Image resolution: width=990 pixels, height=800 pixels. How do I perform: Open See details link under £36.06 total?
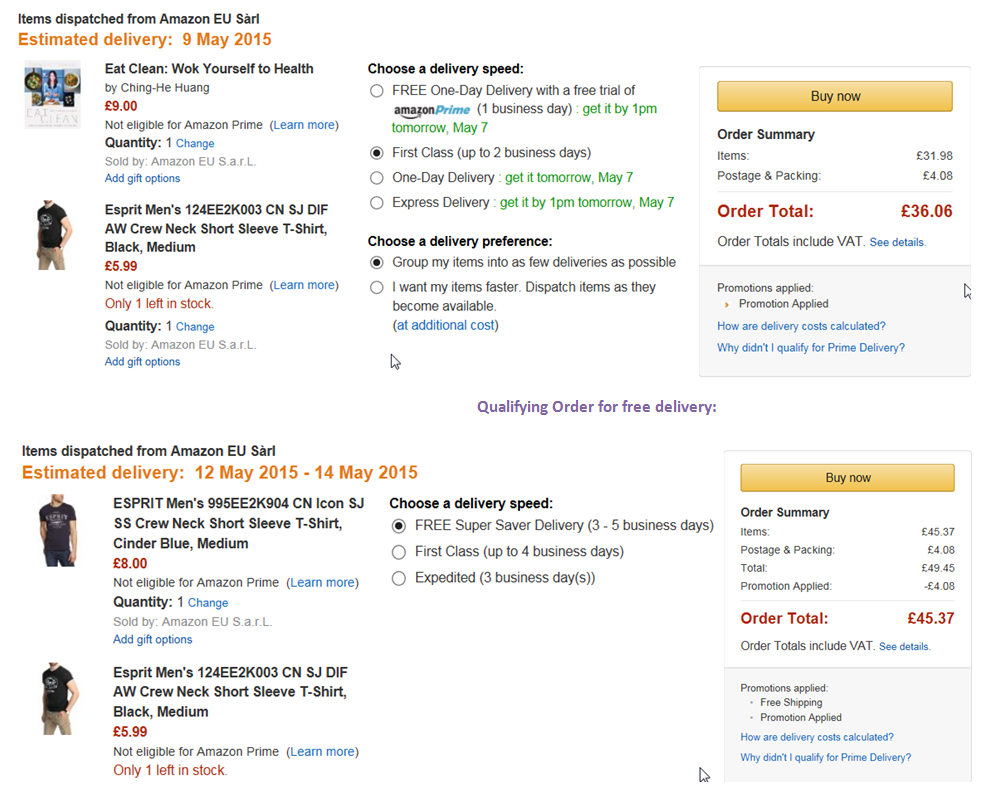(897, 243)
